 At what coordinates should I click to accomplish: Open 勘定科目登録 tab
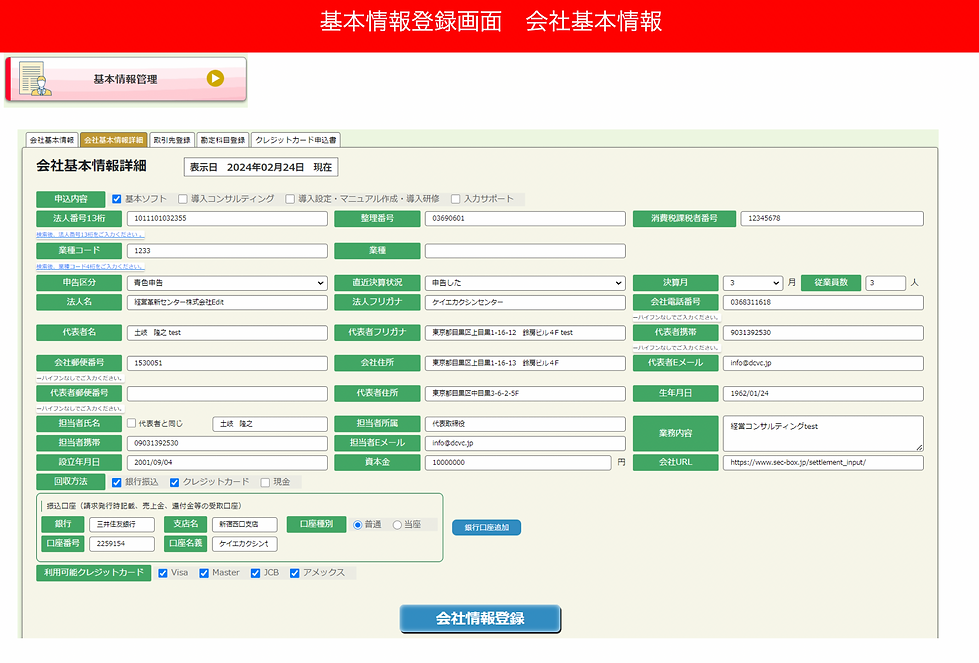pos(223,140)
